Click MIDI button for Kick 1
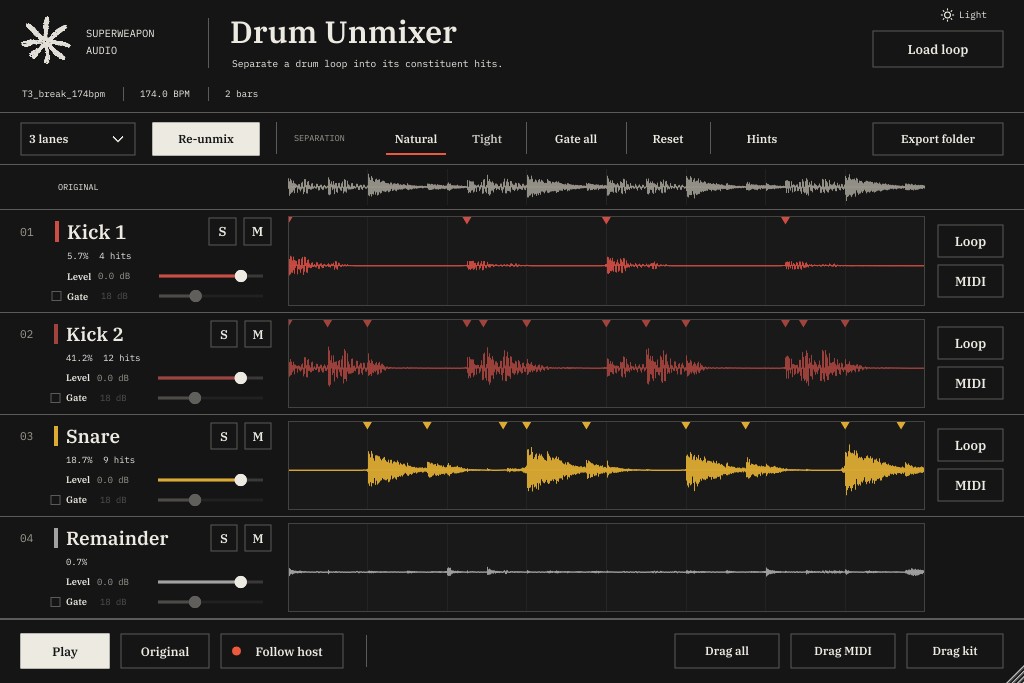 pos(970,281)
